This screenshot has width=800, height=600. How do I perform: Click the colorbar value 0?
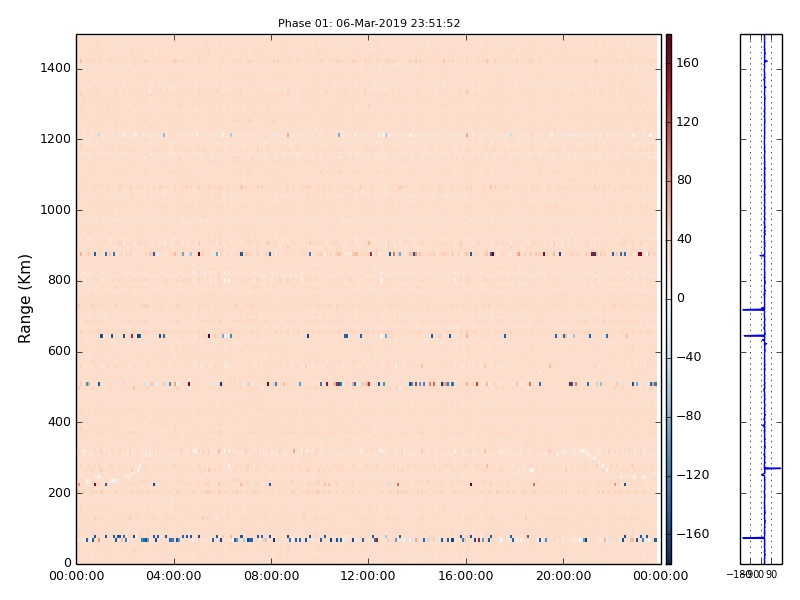(x=681, y=298)
